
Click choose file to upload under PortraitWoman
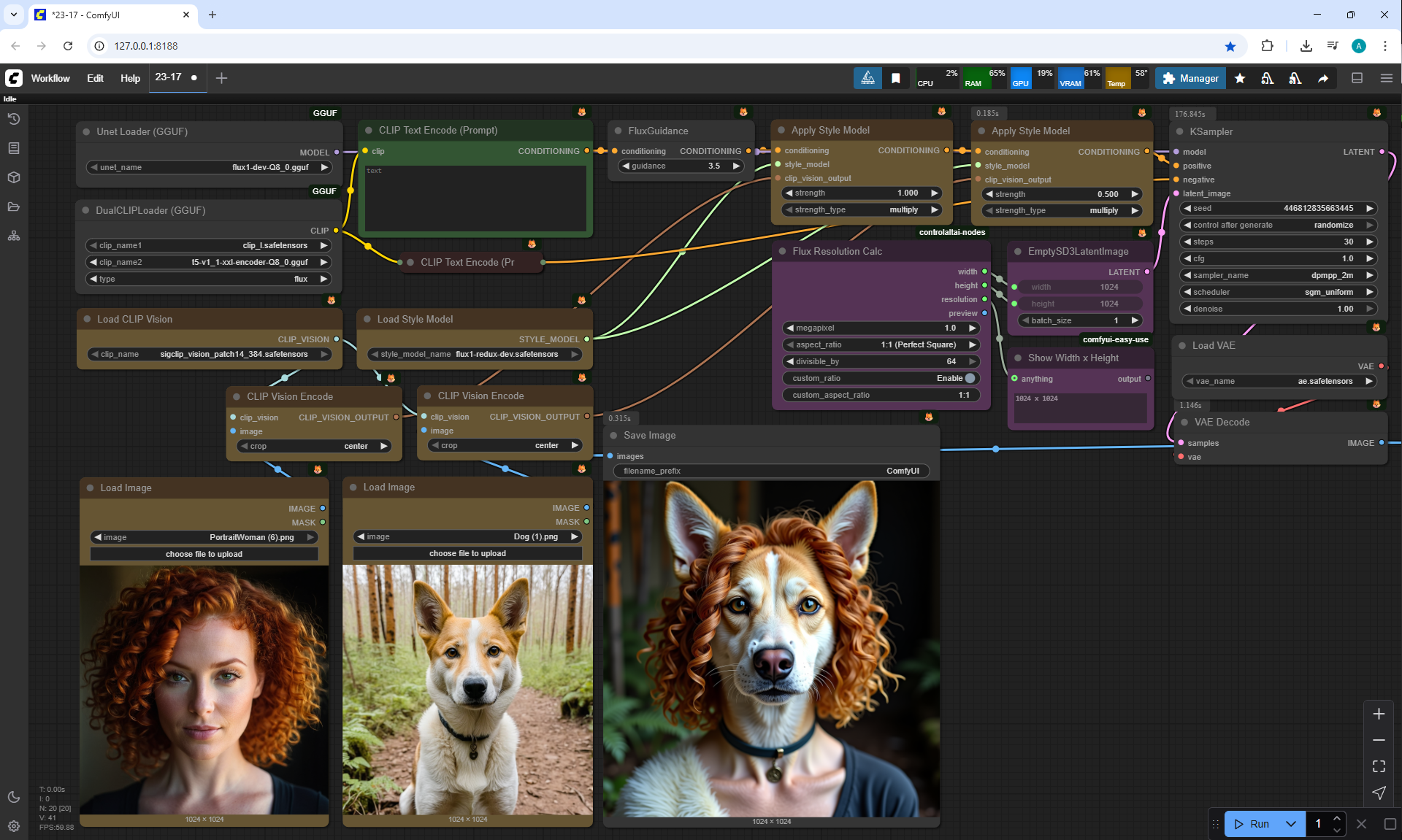(204, 554)
